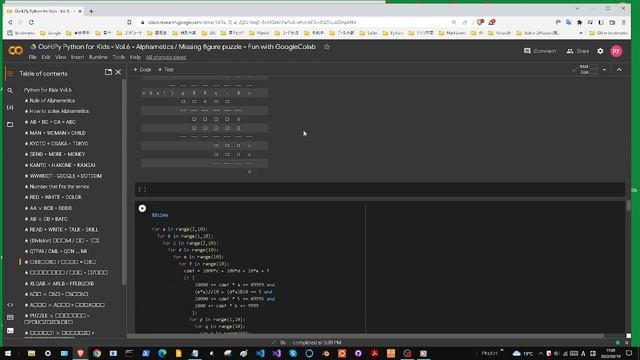Open the RAM/Disk resource indicator

pyautogui.click(x=586, y=70)
